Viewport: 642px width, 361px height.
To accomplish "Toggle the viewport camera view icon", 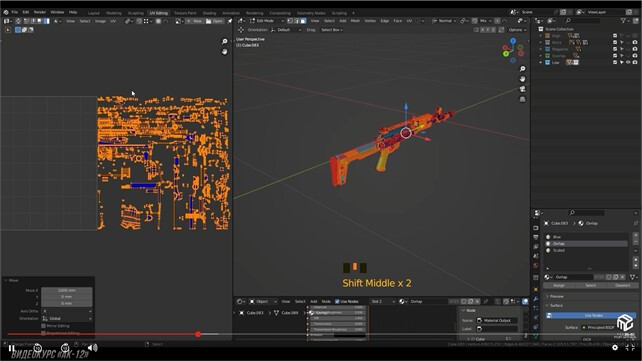I will tap(522, 89).
